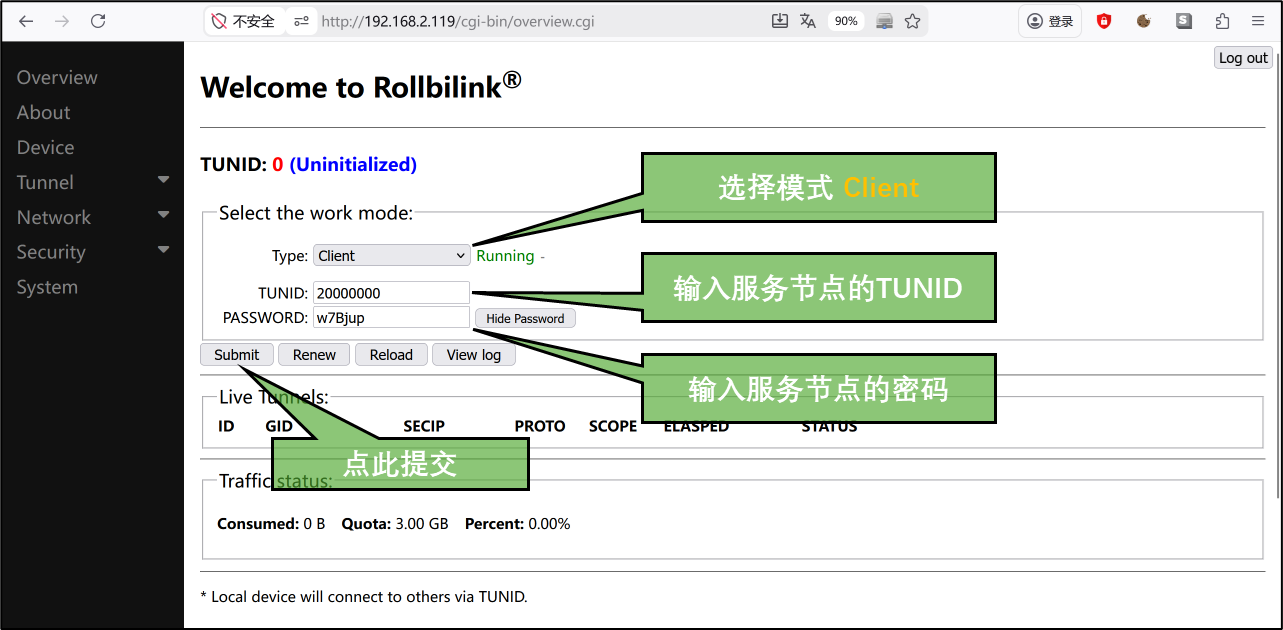Open the About page in sidebar
The width and height of the screenshot is (1283, 630).
click(43, 112)
